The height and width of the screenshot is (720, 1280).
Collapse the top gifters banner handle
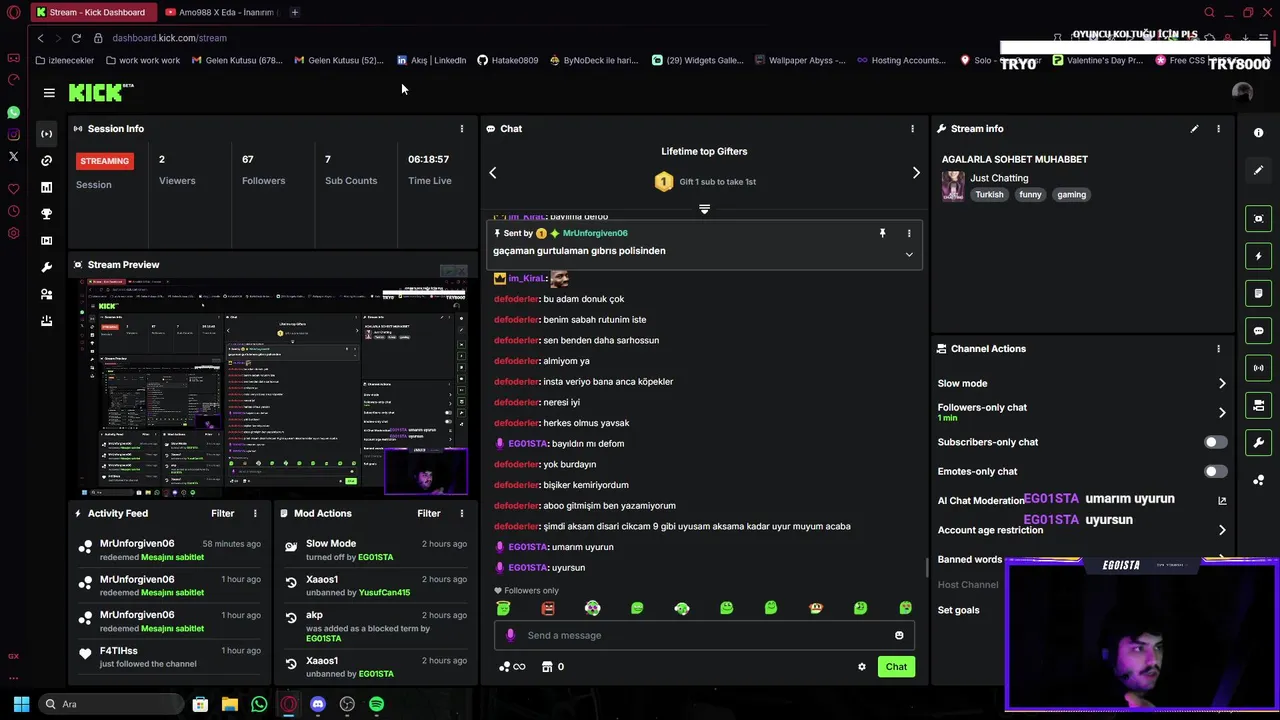pos(704,209)
